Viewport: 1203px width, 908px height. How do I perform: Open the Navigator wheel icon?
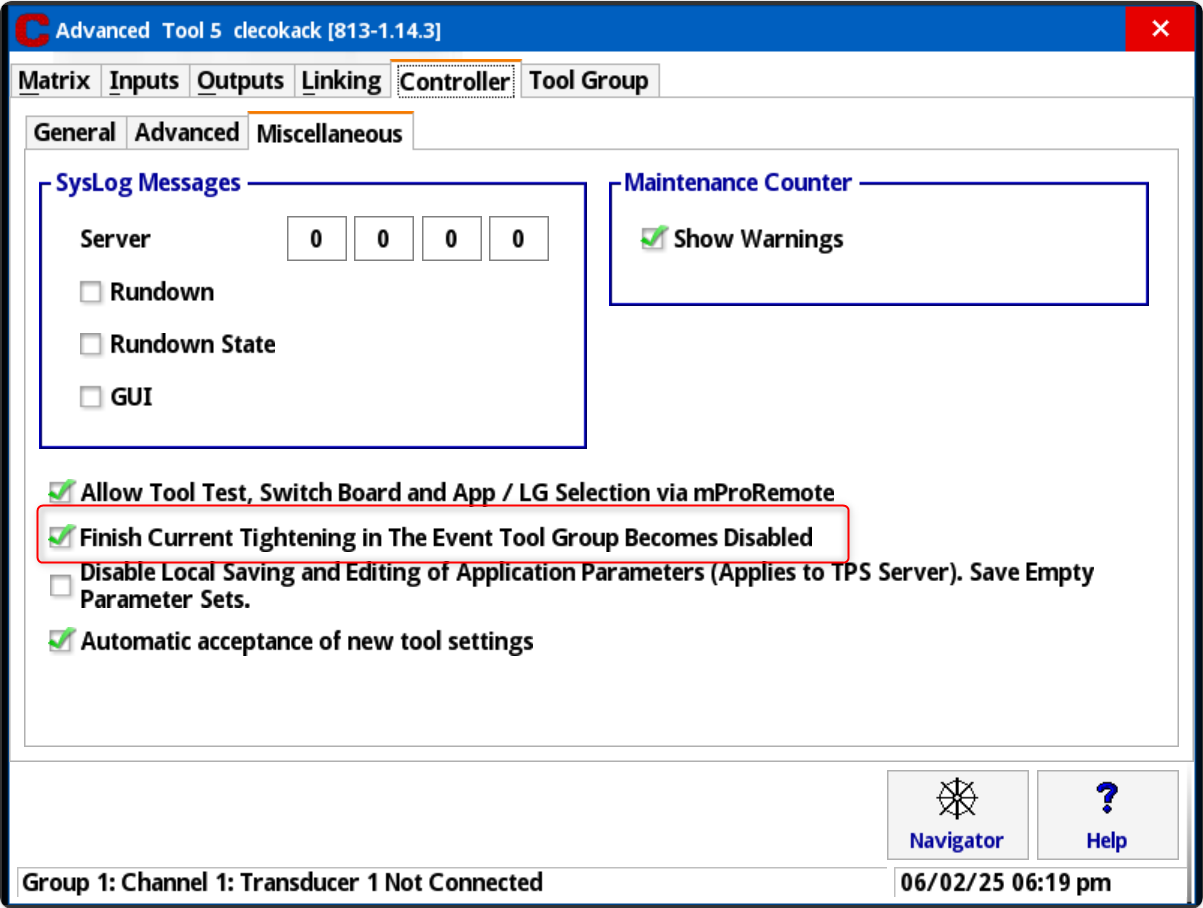(957, 799)
